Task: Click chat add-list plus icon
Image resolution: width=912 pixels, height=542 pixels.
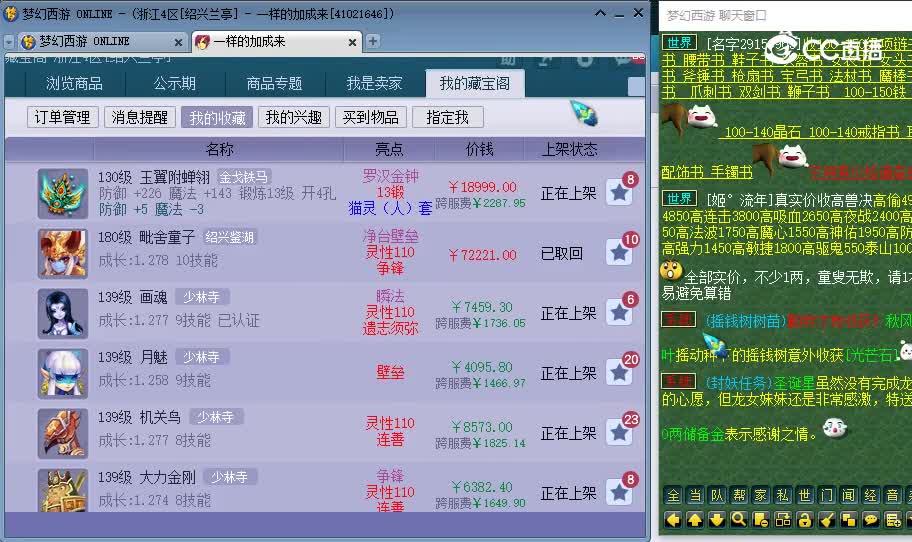Action: pos(892,520)
